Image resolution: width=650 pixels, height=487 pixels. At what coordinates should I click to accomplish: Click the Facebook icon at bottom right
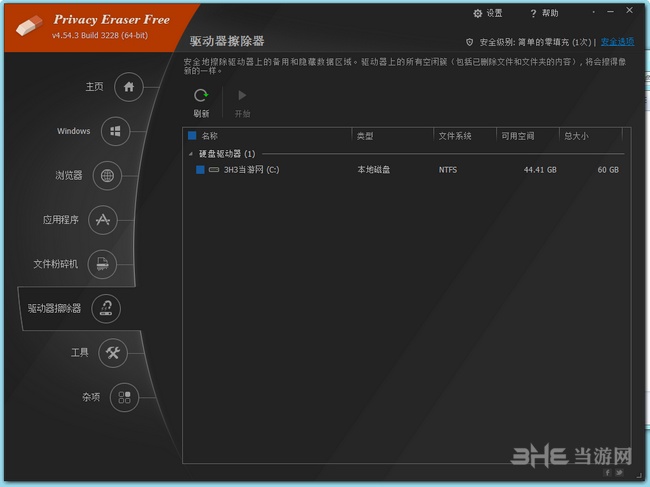608,472
